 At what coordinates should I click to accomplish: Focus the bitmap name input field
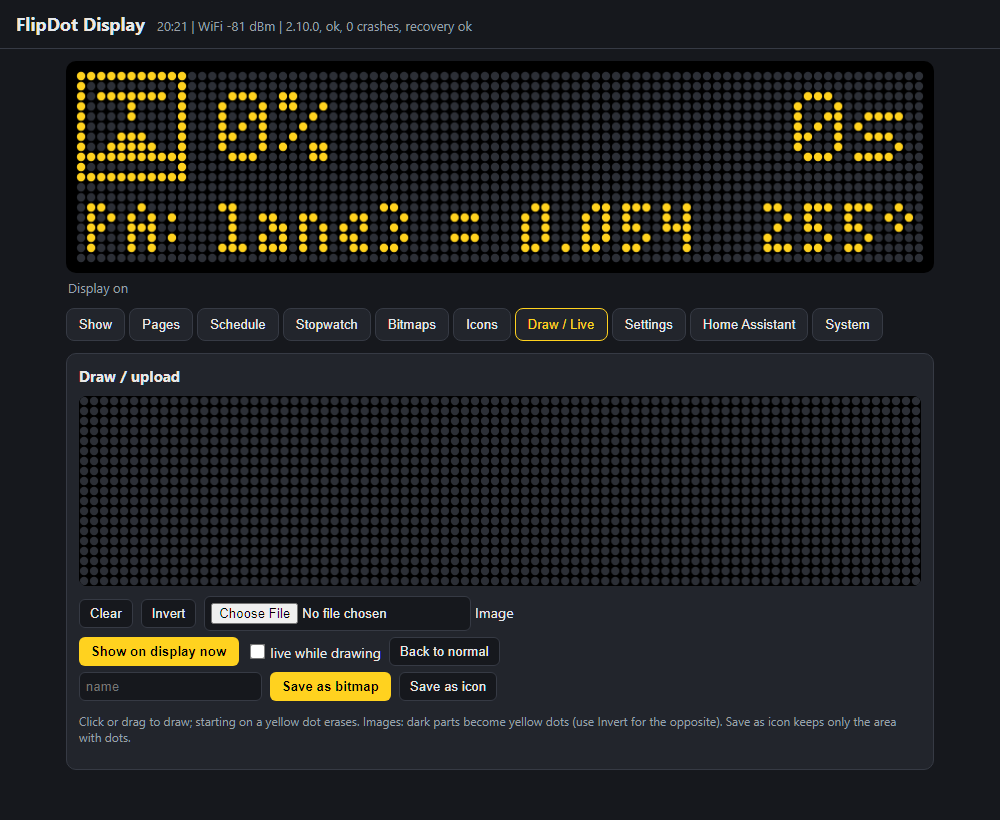(170, 687)
